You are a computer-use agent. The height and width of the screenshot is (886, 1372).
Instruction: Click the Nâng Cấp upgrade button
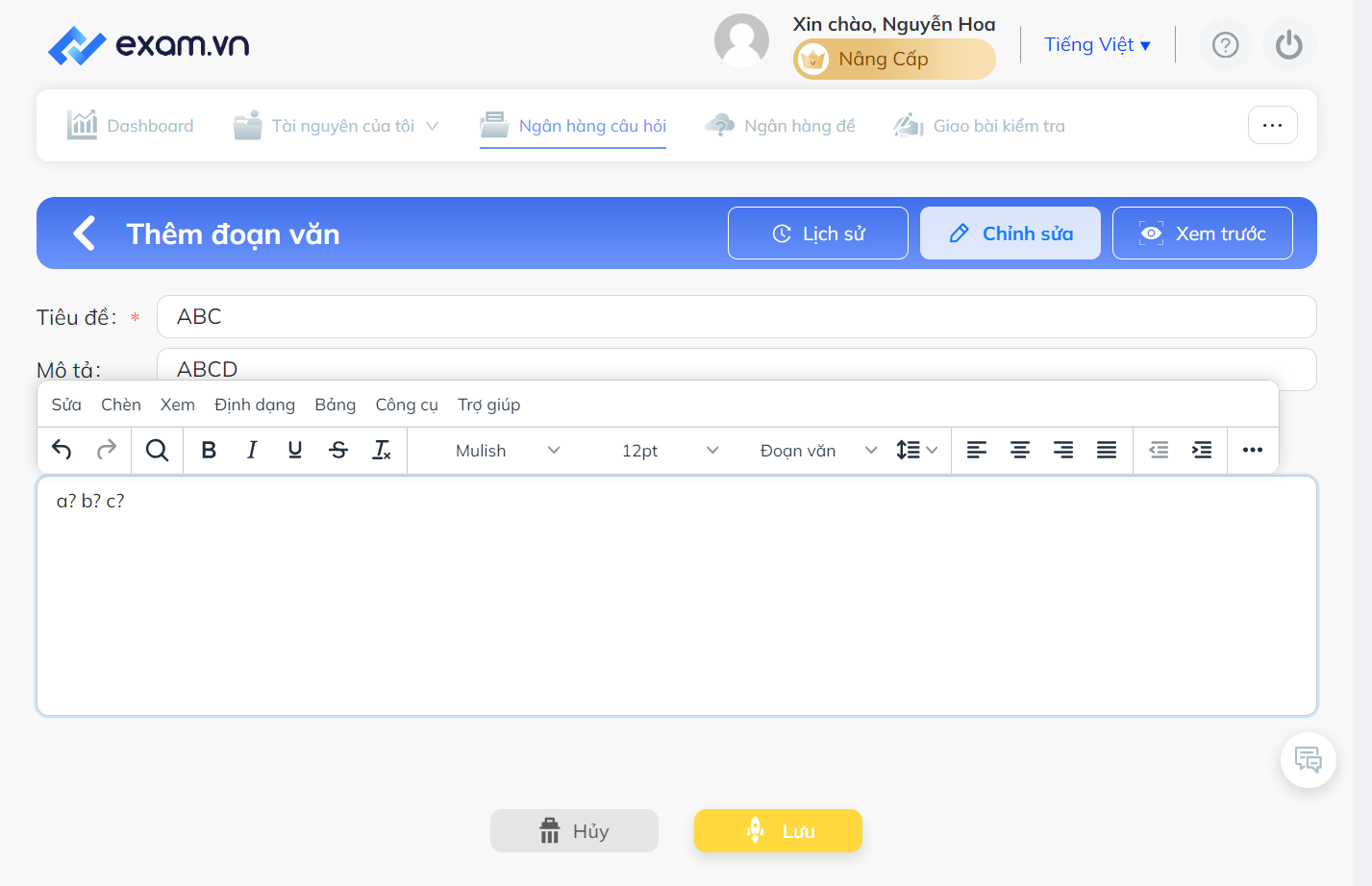[x=894, y=60]
